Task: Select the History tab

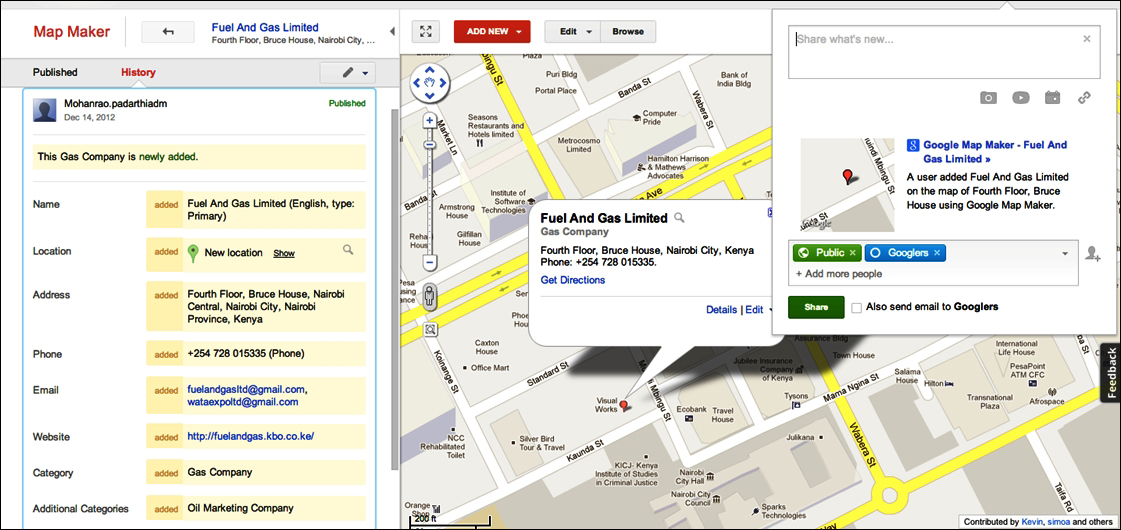Action: pyautogui.click(x=138, y=73)
